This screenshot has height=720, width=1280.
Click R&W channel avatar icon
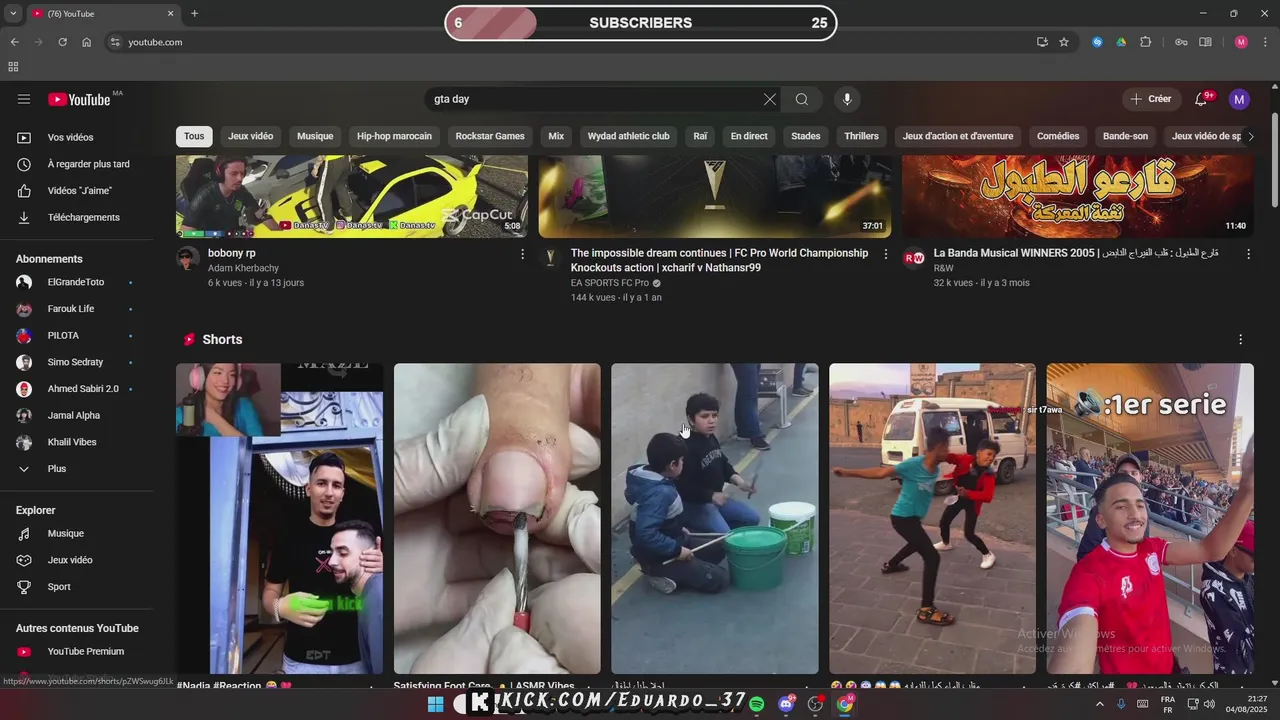click(914, 258)
